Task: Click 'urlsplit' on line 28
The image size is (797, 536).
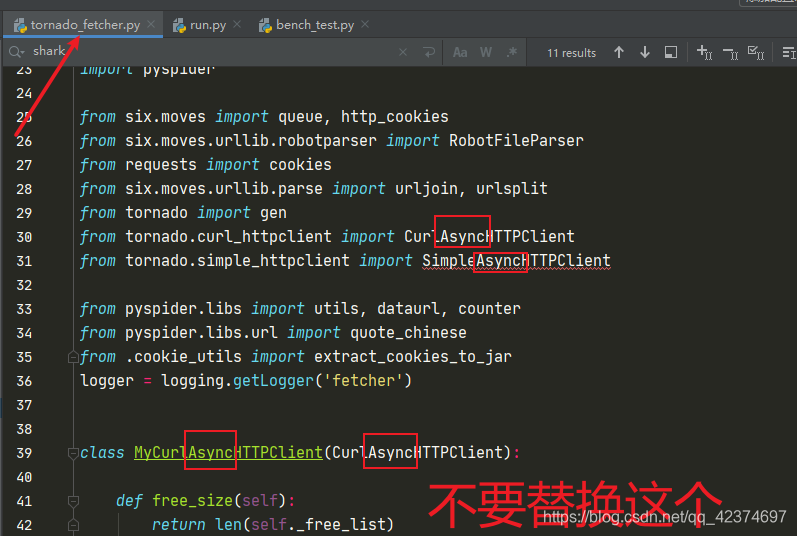Action: (x=511, y=189)
